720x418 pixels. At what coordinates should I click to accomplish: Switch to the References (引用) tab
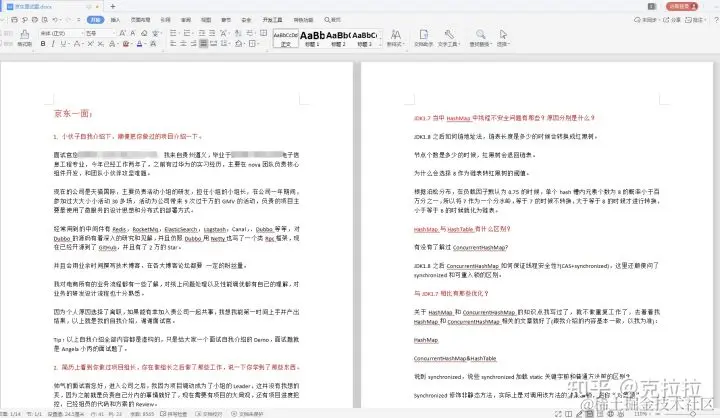point(165,20)
